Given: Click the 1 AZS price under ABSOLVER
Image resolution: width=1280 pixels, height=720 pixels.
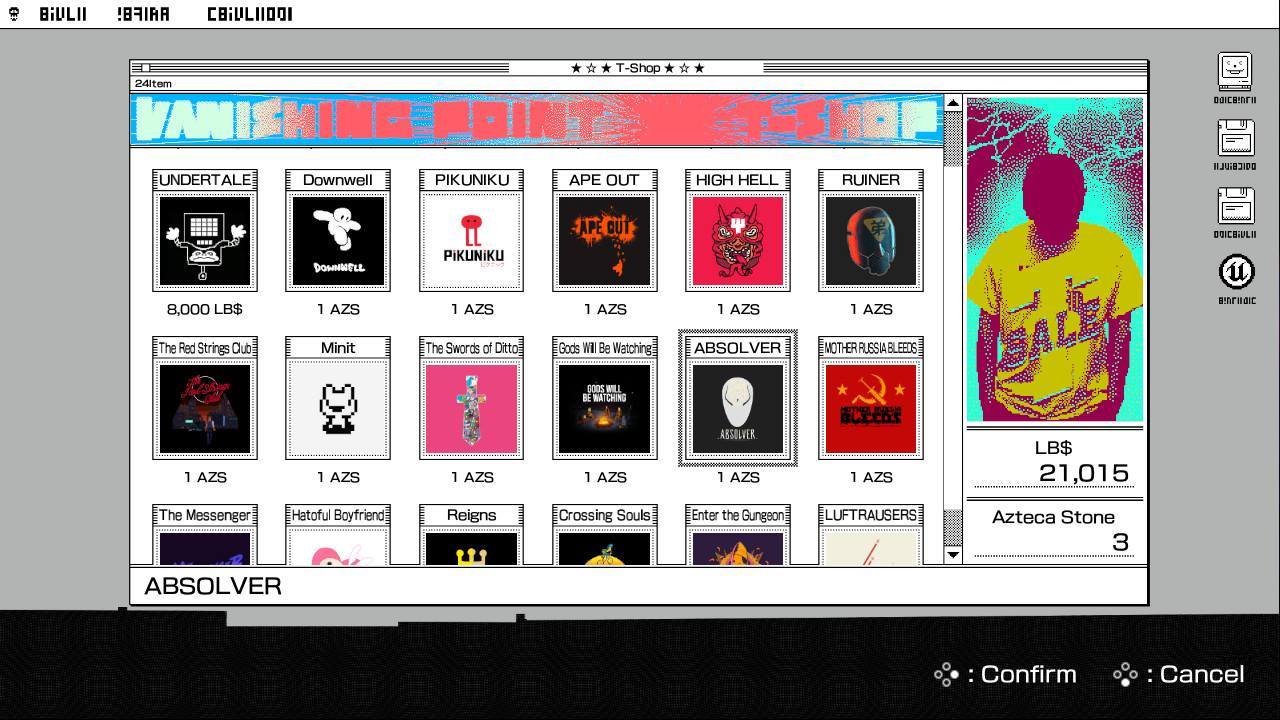Looking at the screenshot, I should 738,477.
